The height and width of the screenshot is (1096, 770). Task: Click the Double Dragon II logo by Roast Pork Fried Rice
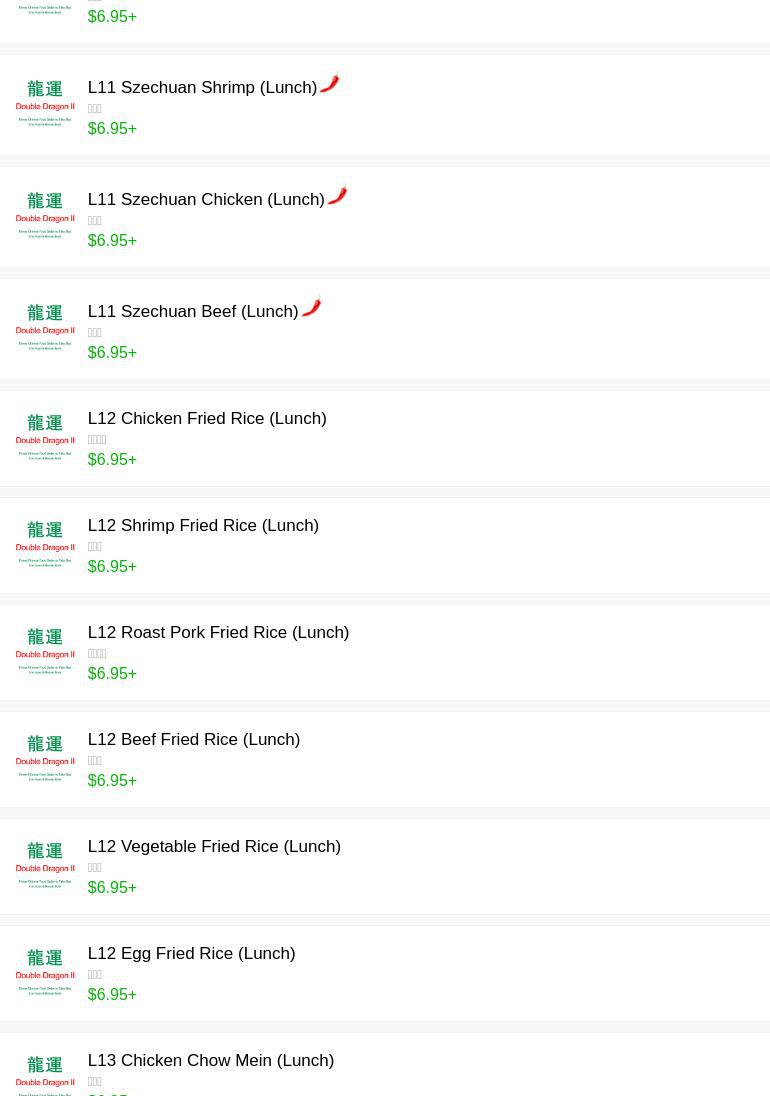pyautogui.click(x=45, y=652)
